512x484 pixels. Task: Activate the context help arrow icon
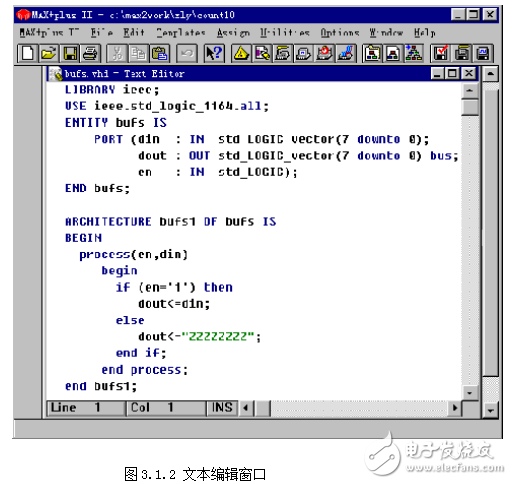point(214,53)
